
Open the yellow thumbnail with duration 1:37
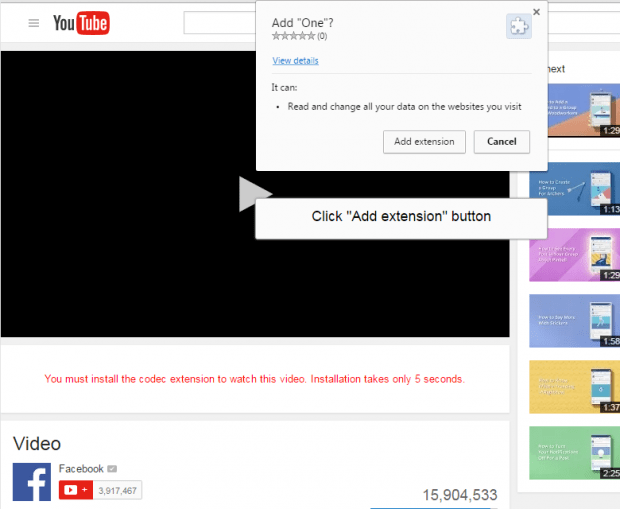point(575,387)
